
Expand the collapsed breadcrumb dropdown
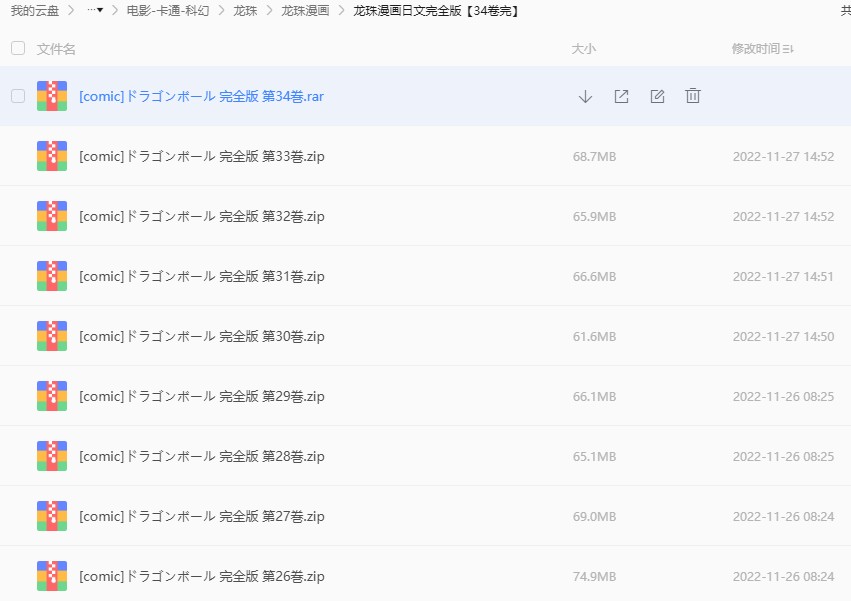93,10
